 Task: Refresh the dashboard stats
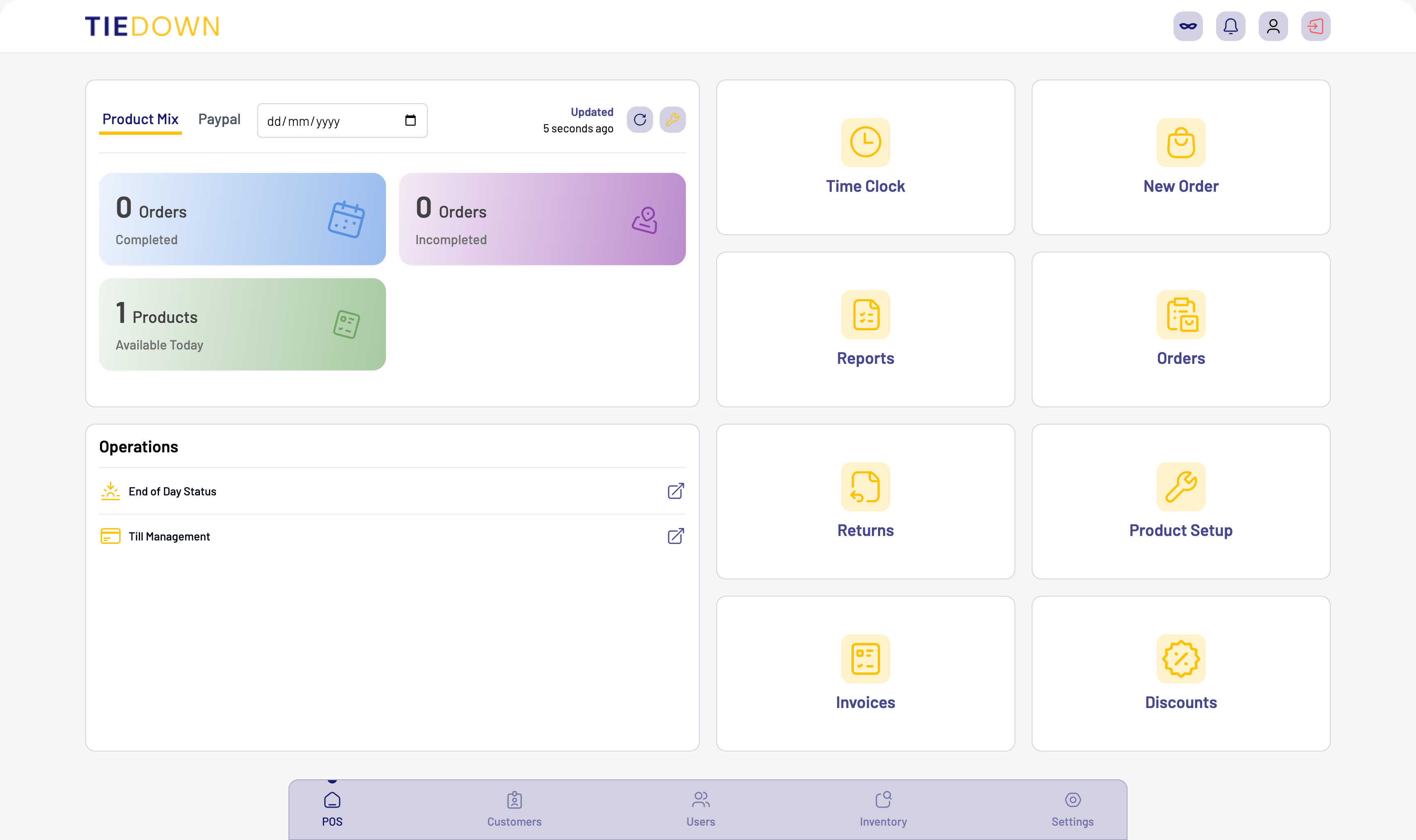click(640, 119)
